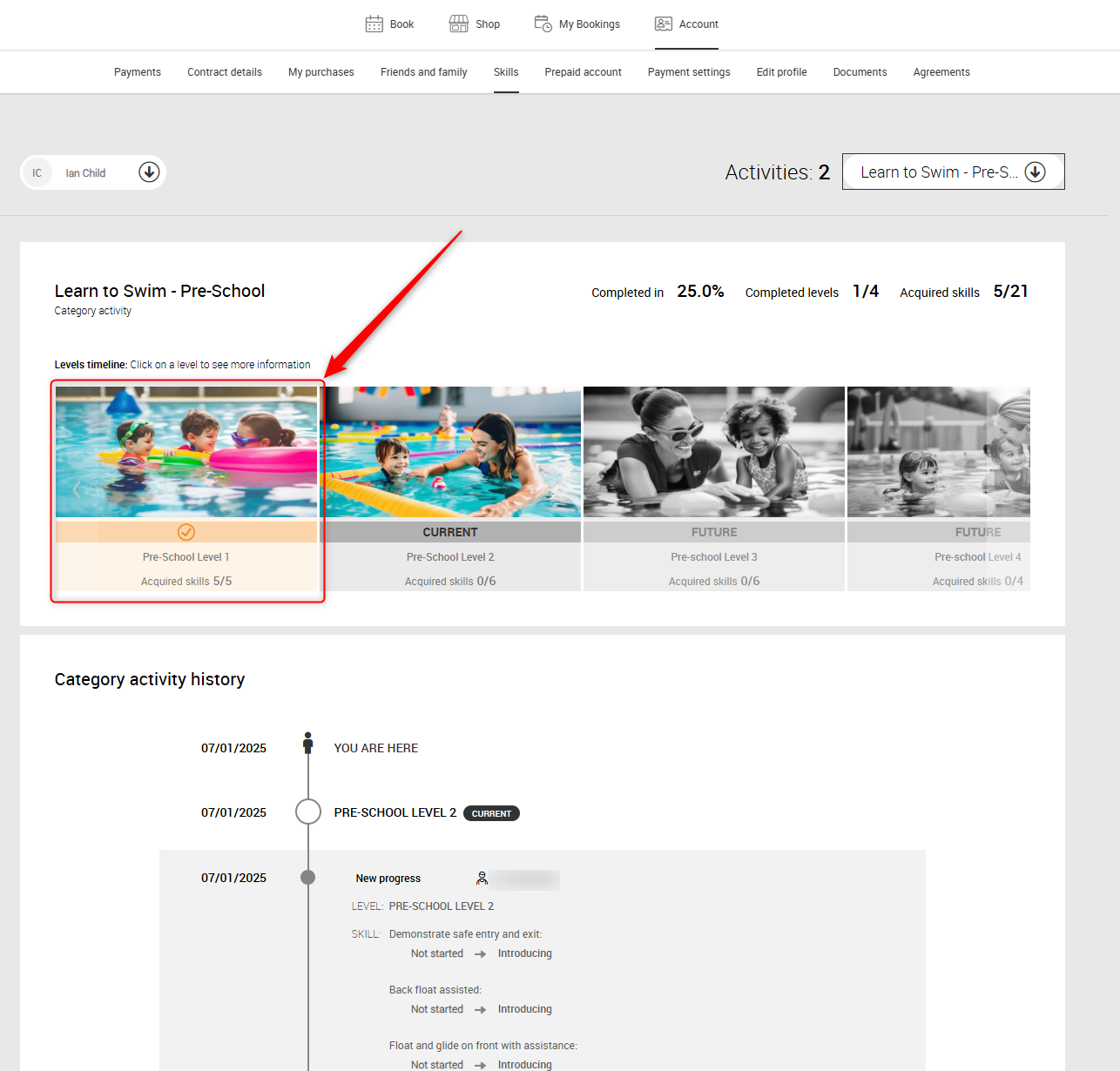
Task: Click the orange completed checkmark on Level 1
Action: tap(186, 532)
